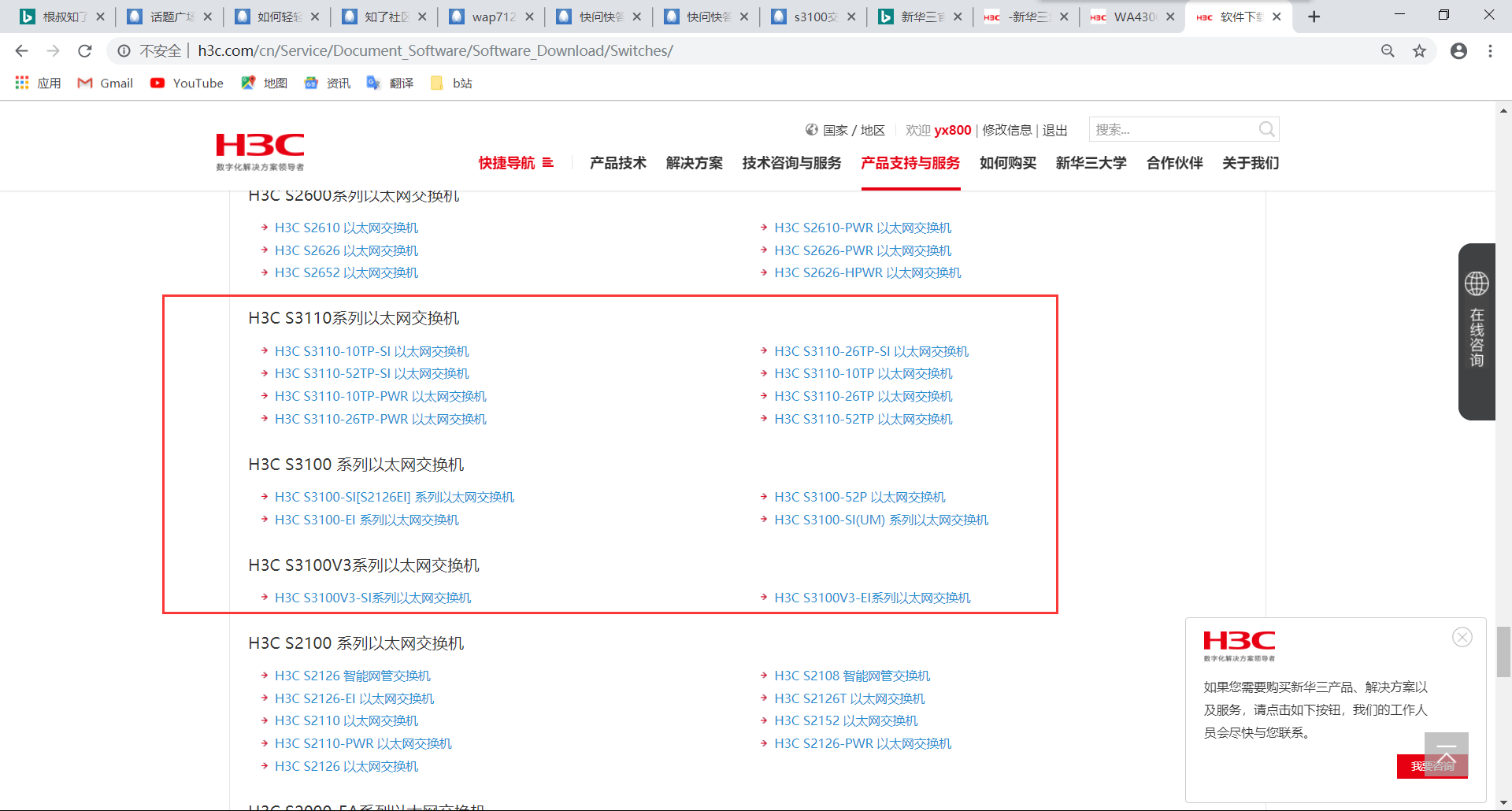1512x811 pixels.
Task: Open the 关于我们 menu
Action: [x=1251, y=163]
